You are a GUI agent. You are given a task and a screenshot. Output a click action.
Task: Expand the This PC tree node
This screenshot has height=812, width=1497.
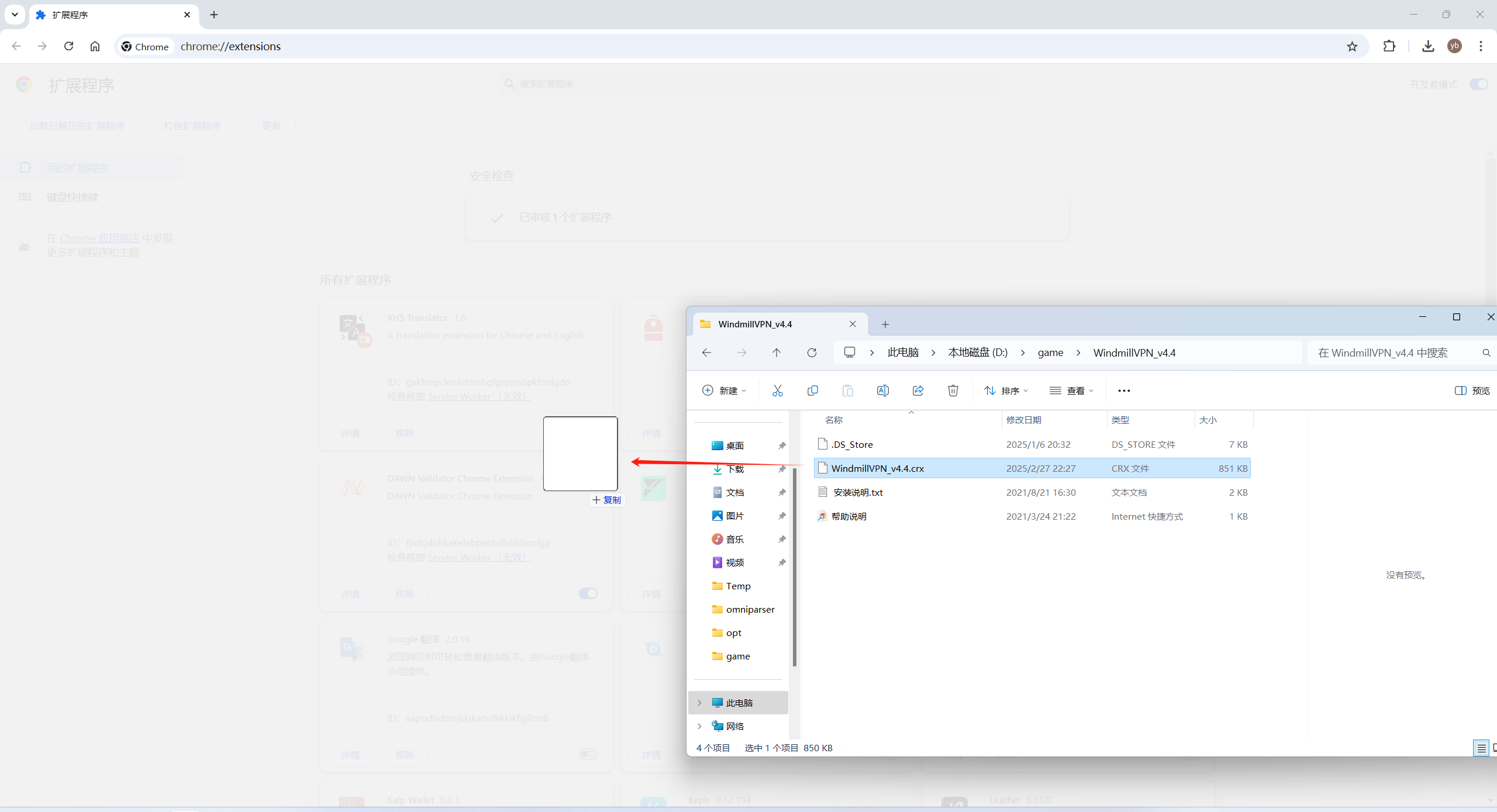pos(699,703)
